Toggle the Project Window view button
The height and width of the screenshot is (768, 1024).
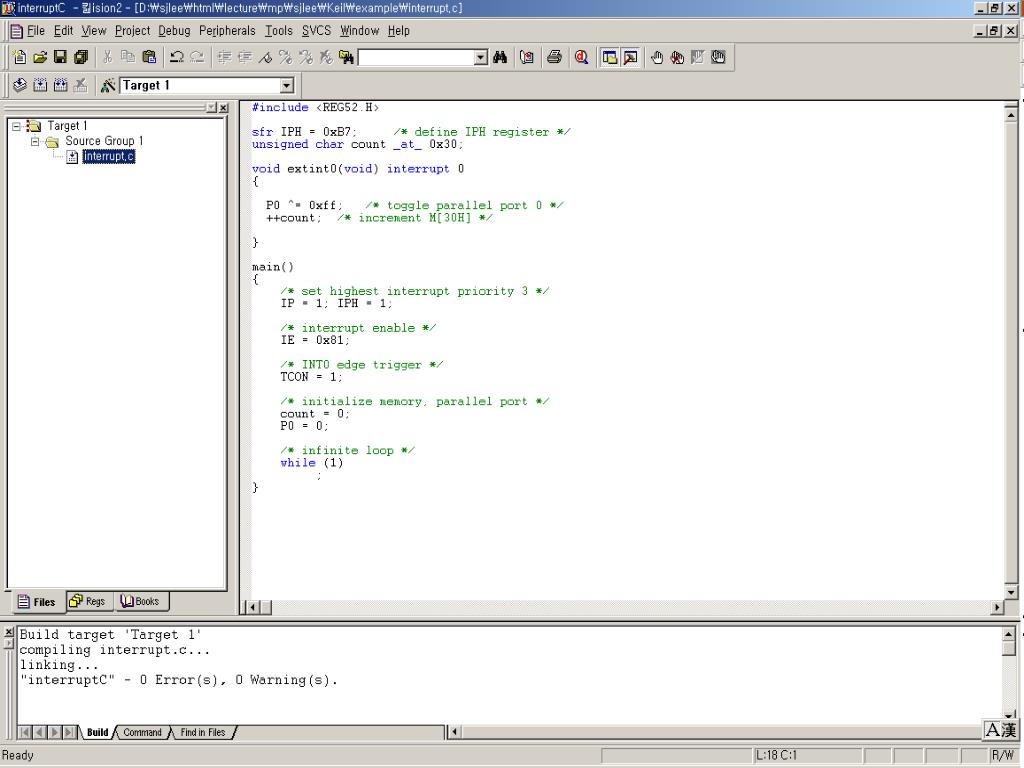(609, 58)
